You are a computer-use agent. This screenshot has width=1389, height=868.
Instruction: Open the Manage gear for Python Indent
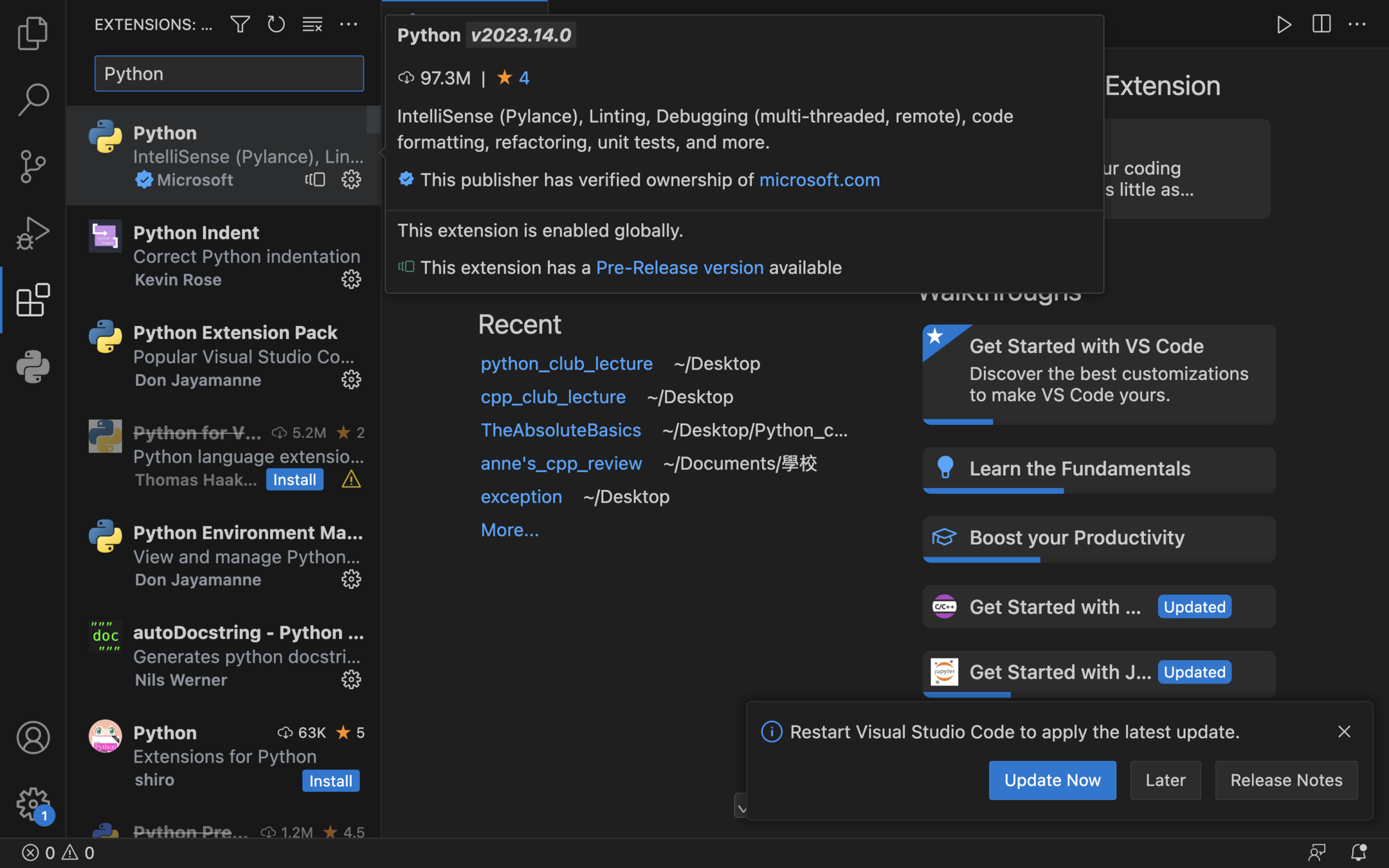[x=351, y=280]
